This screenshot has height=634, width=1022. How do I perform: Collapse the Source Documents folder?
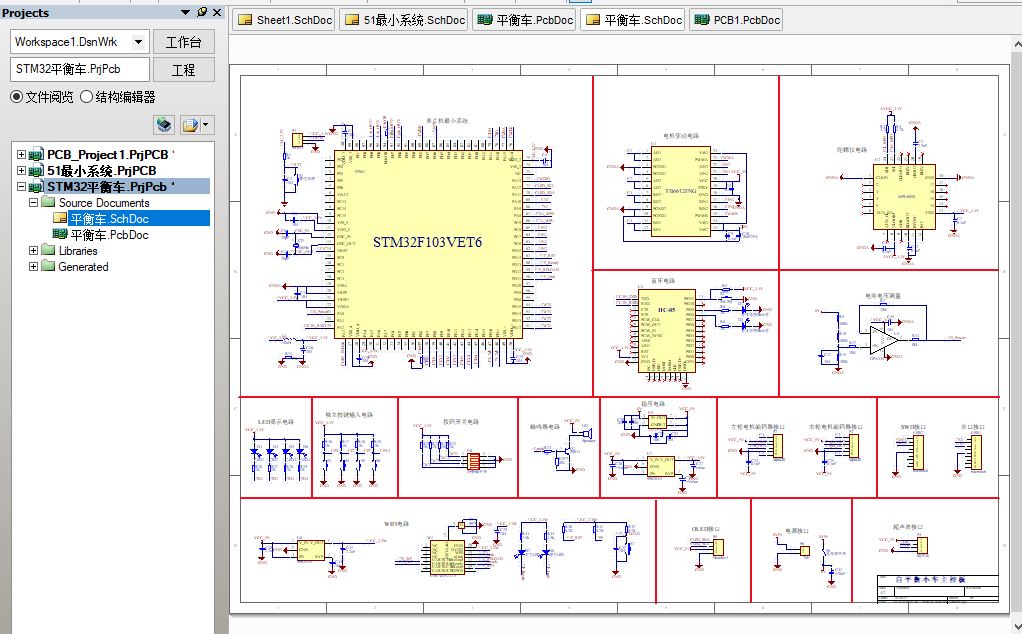click(x=33, y=203)
